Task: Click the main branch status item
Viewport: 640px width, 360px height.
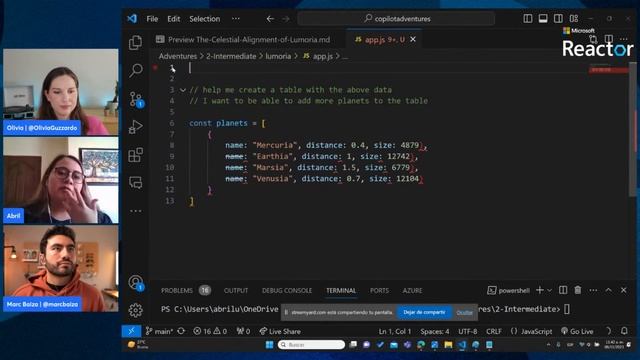Action: [x=159, y=331]
